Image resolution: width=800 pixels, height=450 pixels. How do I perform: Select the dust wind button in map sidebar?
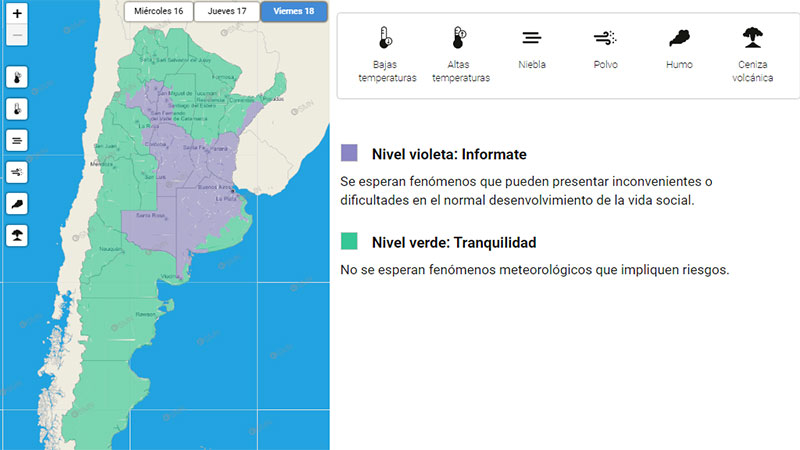click(17, 172)
